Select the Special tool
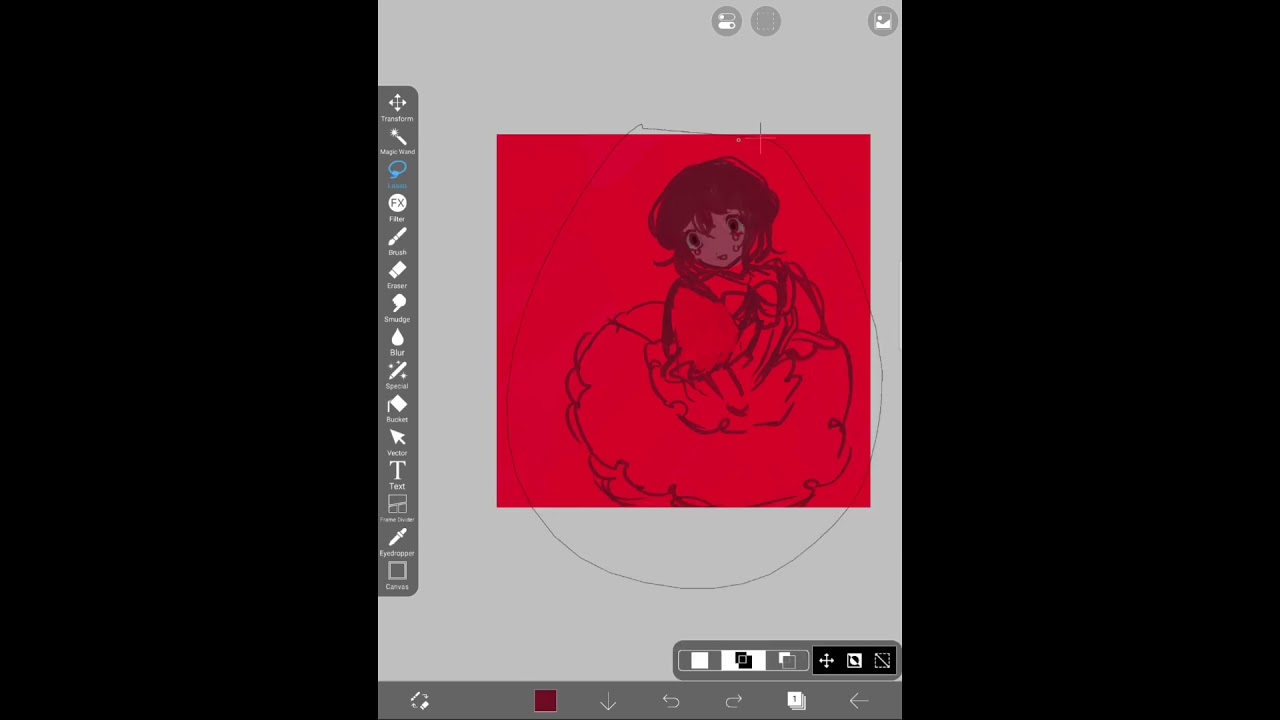This screenshot has width=1280, height=720. pos(397,374)
